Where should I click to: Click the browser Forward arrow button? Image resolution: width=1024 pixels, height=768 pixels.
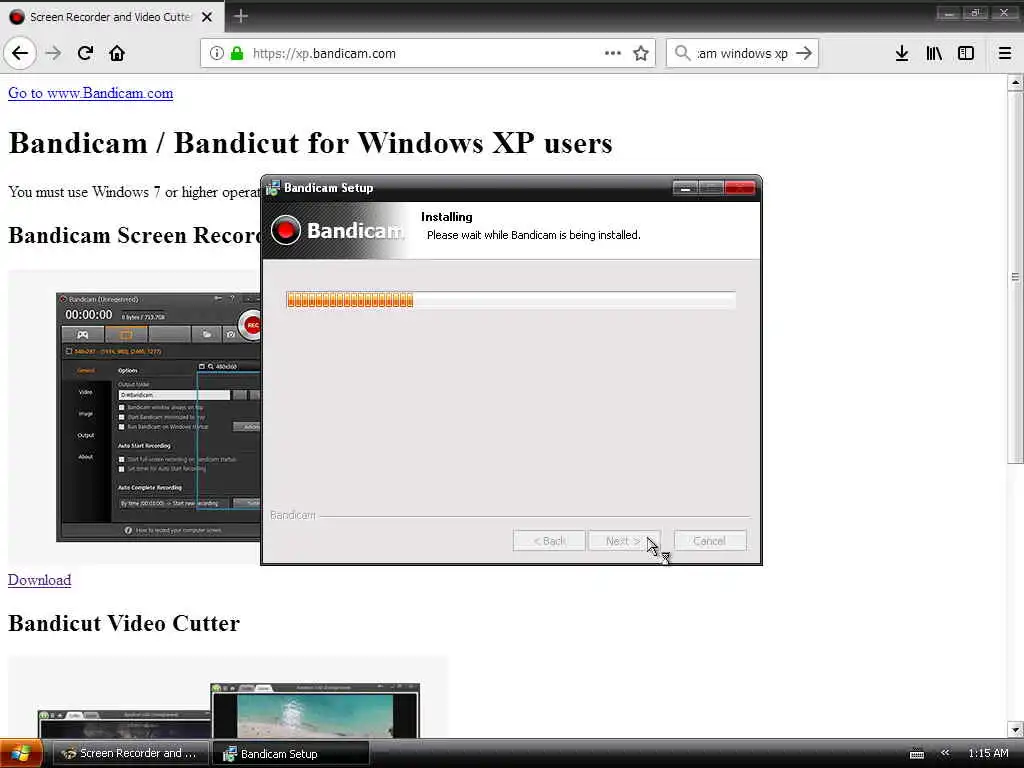pyautogui.click(x=54, y=53)
